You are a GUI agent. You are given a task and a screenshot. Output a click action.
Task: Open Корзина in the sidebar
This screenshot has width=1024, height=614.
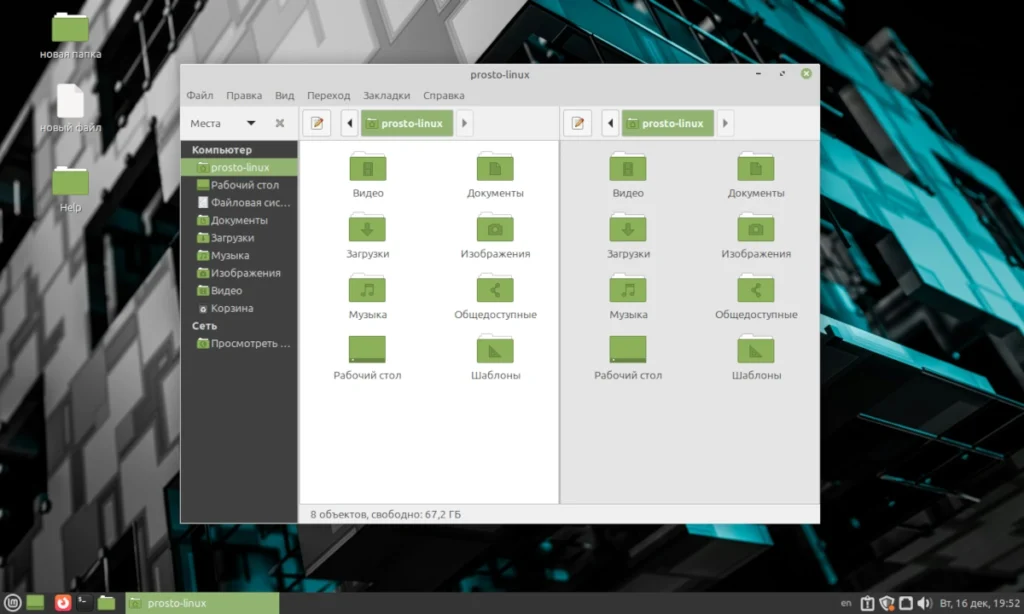coord(239,308)
